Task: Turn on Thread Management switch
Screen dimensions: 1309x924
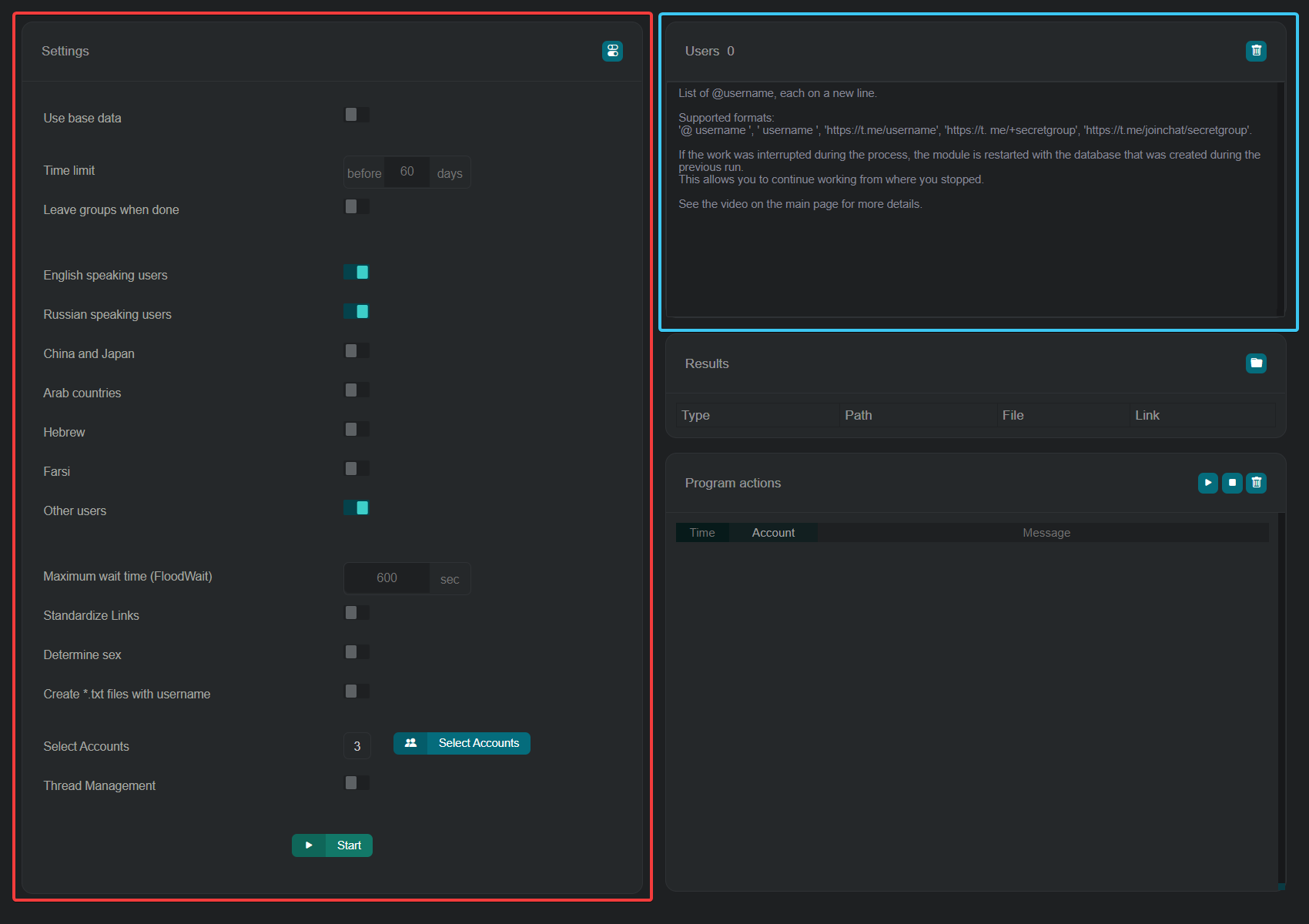Action: pos(357,783)
